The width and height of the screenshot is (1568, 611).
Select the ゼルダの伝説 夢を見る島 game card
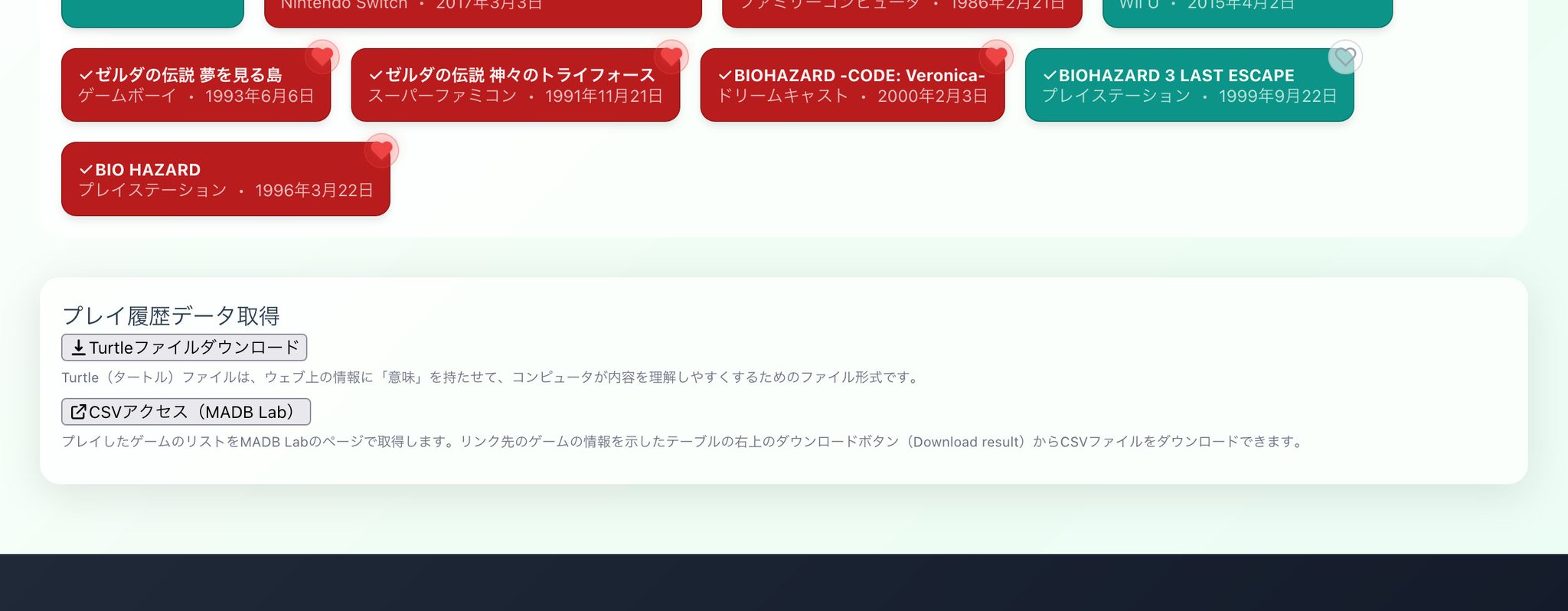(196, 85)
